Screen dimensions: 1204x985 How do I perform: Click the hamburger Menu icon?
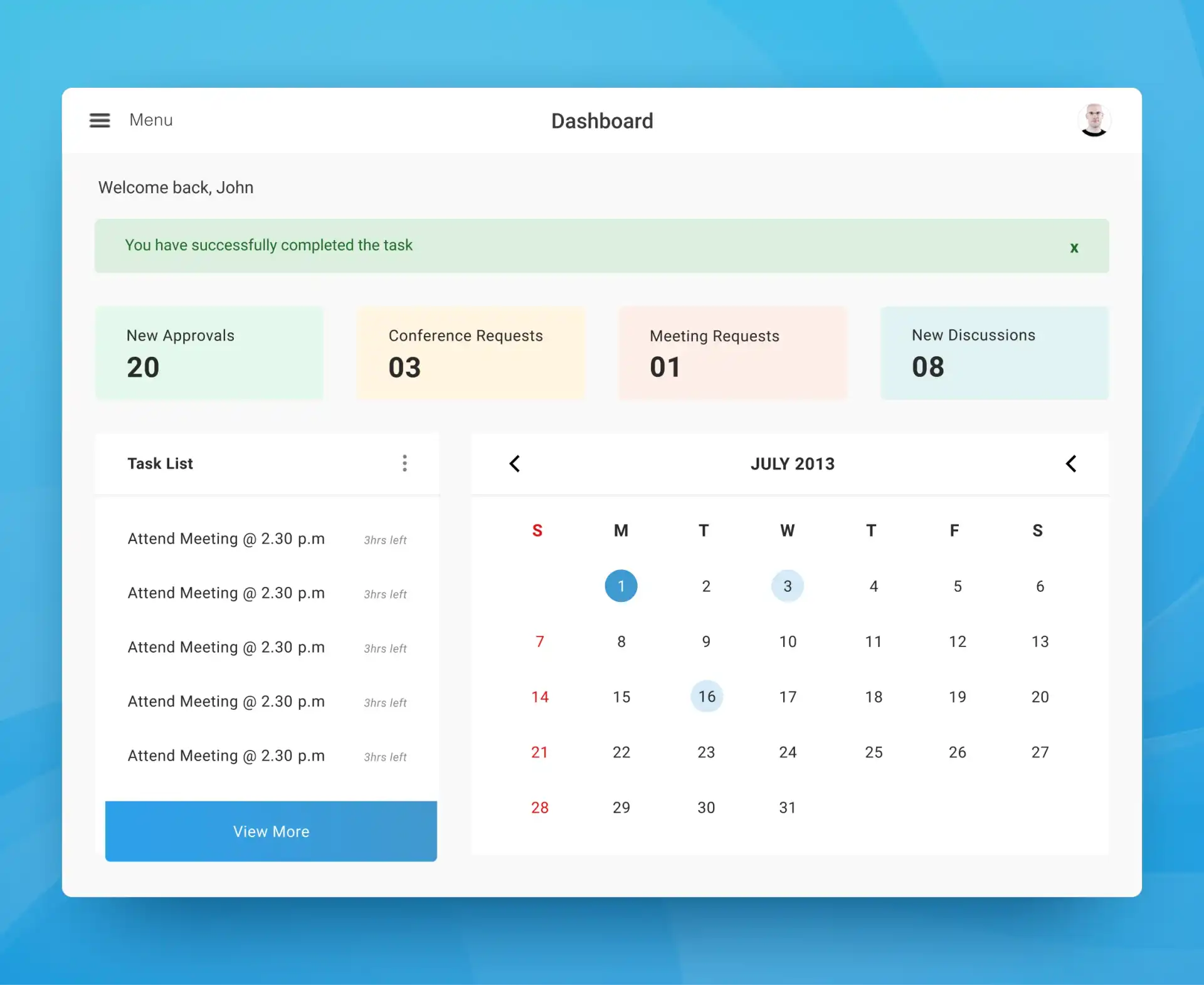click(x=100, y=119)
